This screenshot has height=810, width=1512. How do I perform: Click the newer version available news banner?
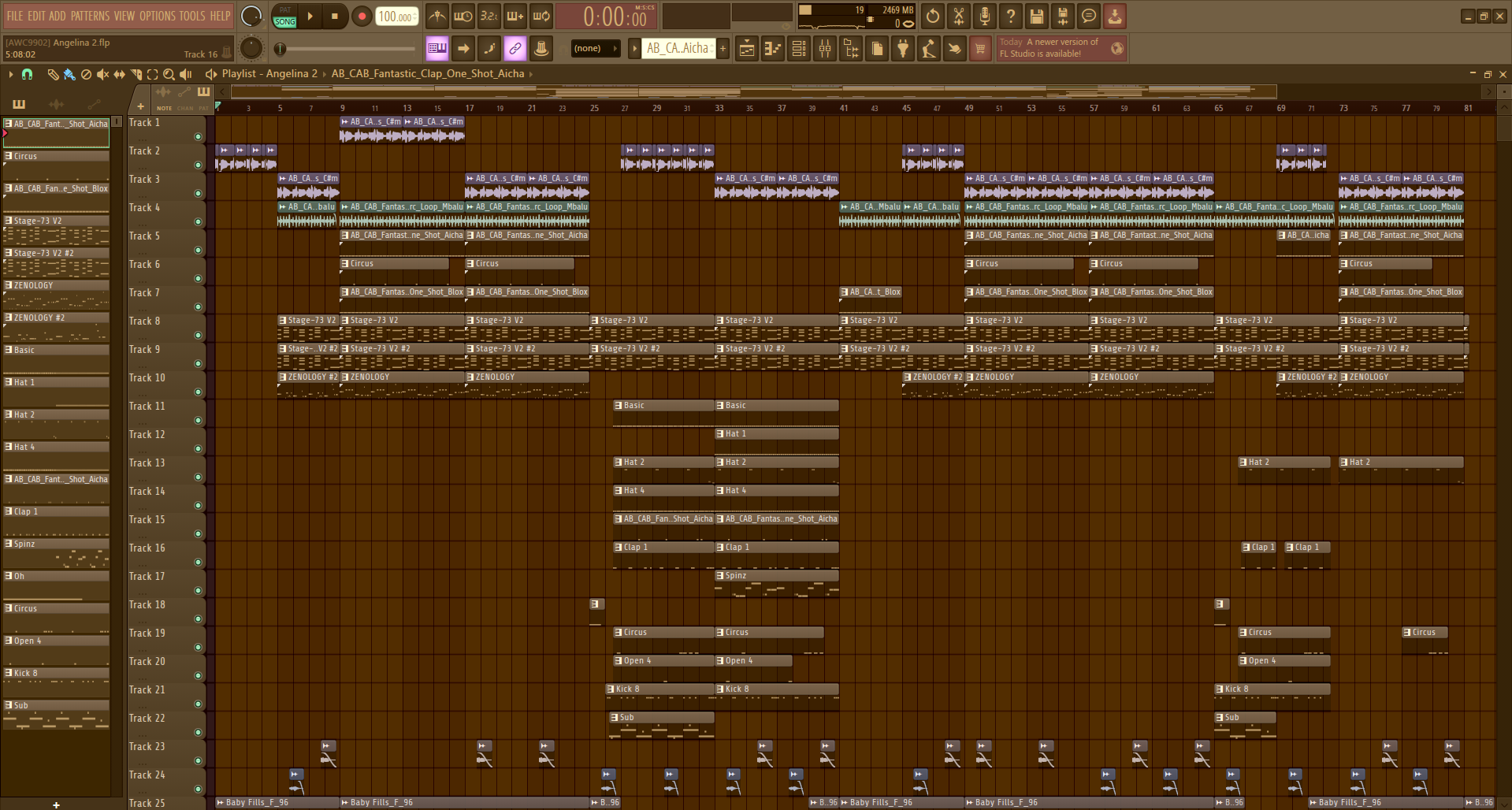pyautogui.click(x=1061, y=48)
